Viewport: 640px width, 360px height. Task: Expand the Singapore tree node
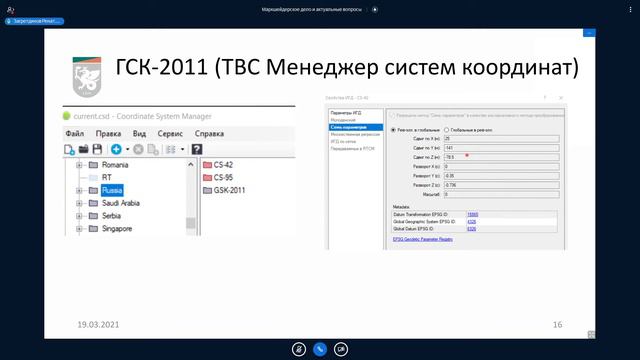point(79,229)
